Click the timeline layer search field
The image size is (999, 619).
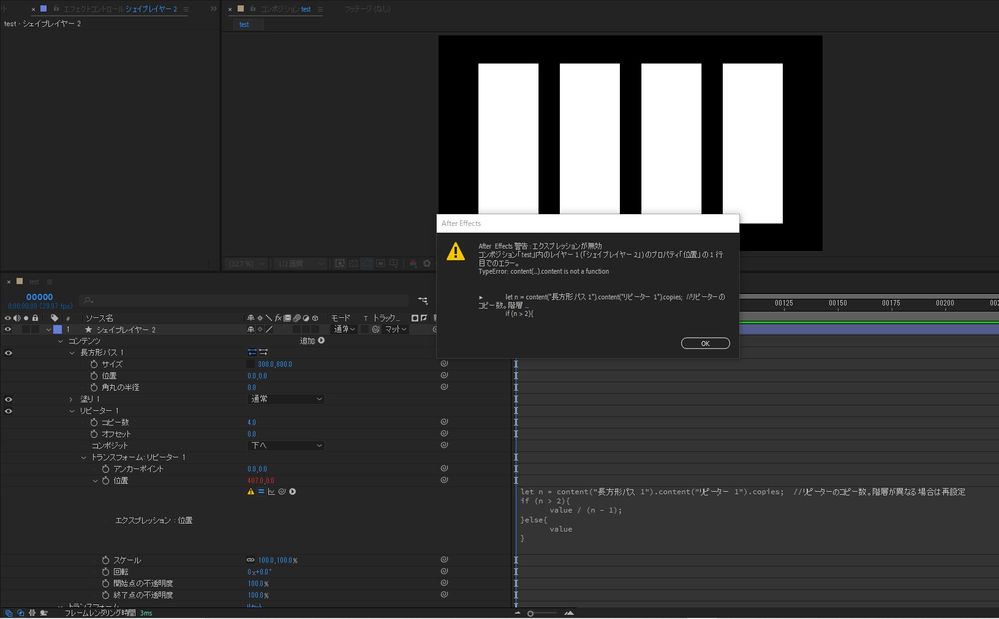coord(244,300)
